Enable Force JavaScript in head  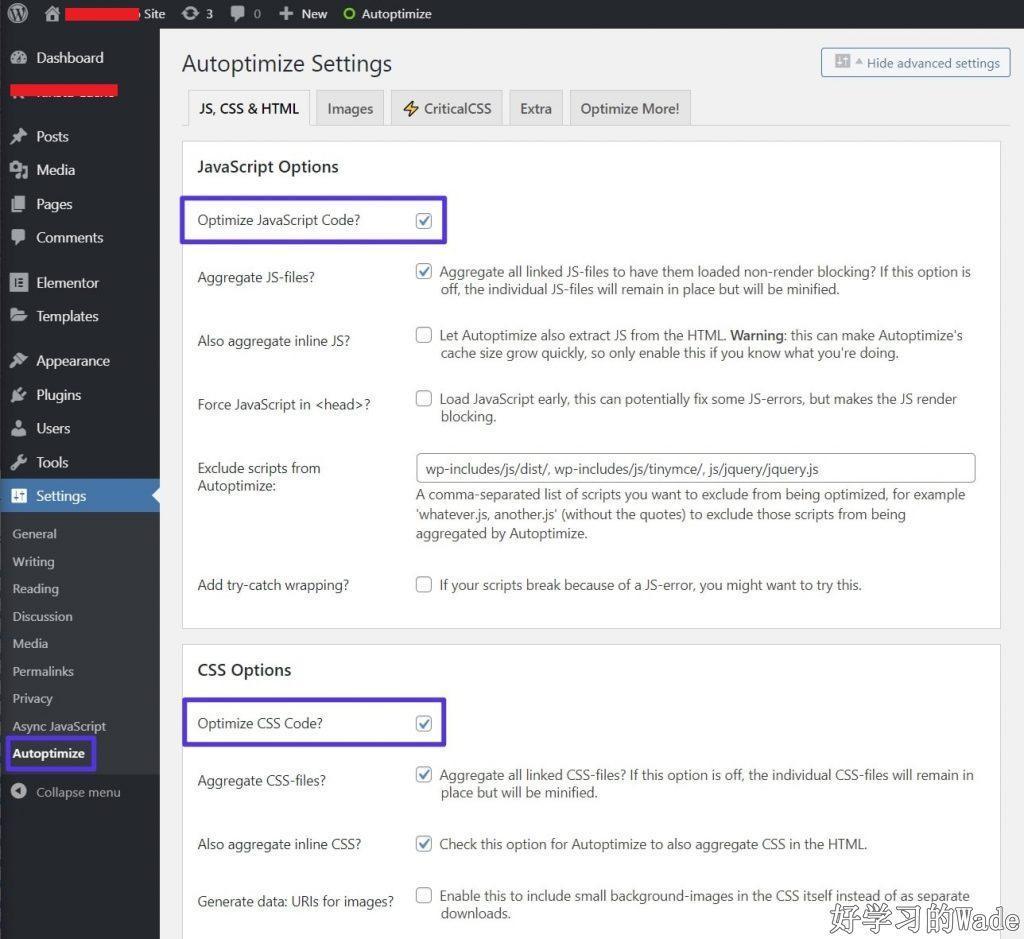pyautogui.click(x=424, y=398)
